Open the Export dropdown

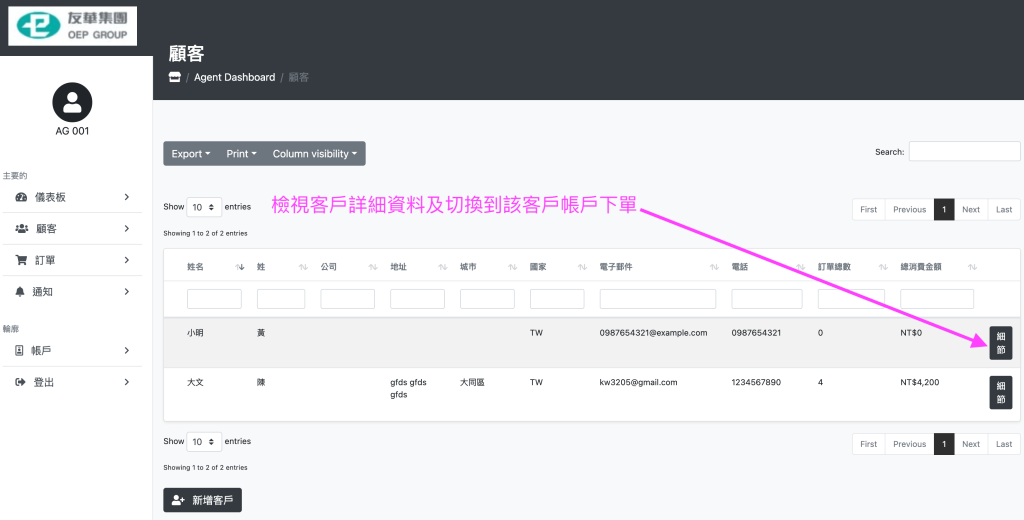point(190,154)
